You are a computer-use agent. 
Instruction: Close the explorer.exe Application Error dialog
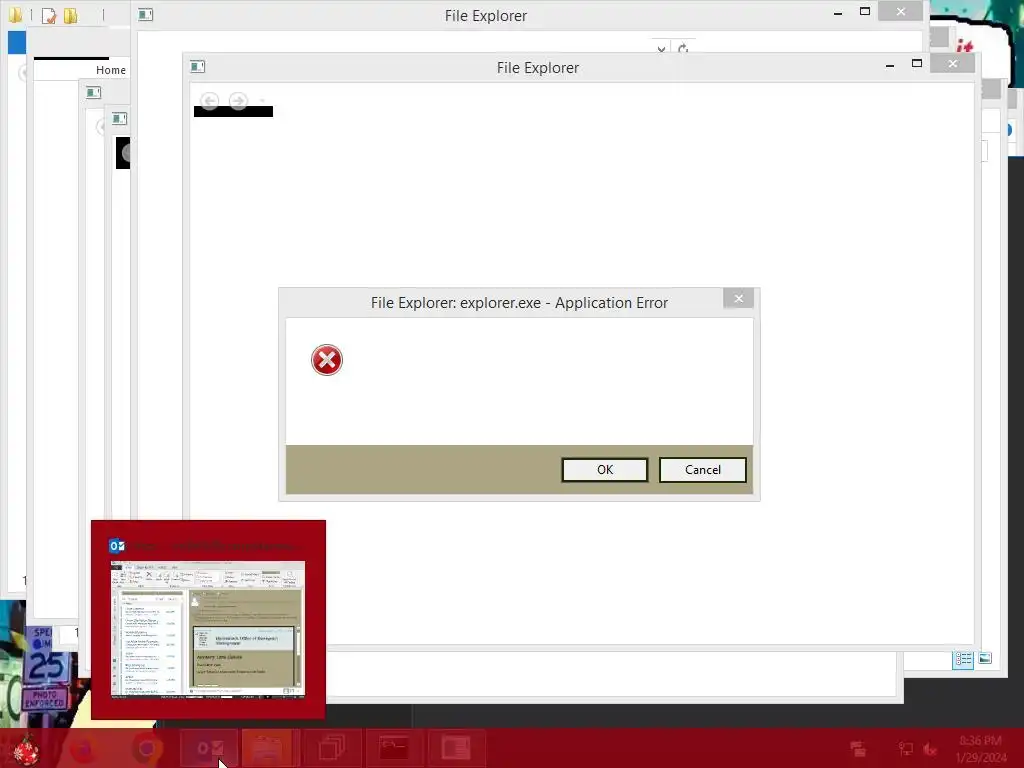pos(739,298)
